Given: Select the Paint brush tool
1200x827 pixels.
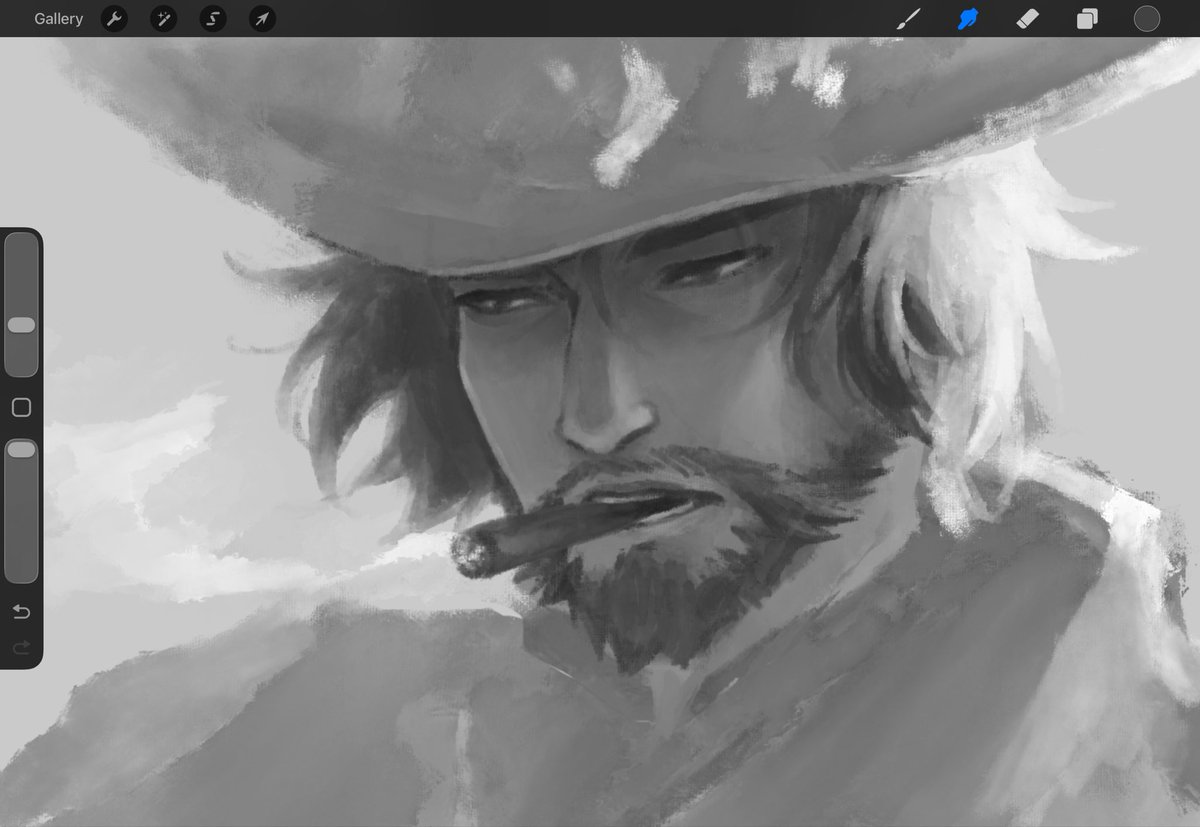Looking at the screenshot, I should [x=908, y=19].
